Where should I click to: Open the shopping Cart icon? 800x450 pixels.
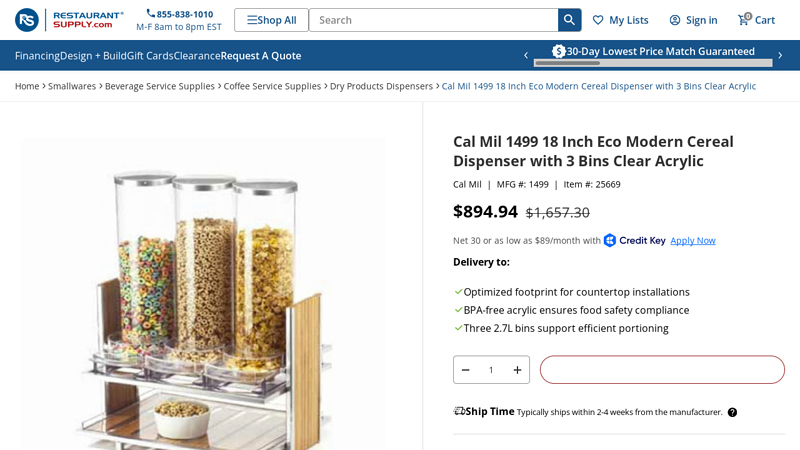click(744, 20)
